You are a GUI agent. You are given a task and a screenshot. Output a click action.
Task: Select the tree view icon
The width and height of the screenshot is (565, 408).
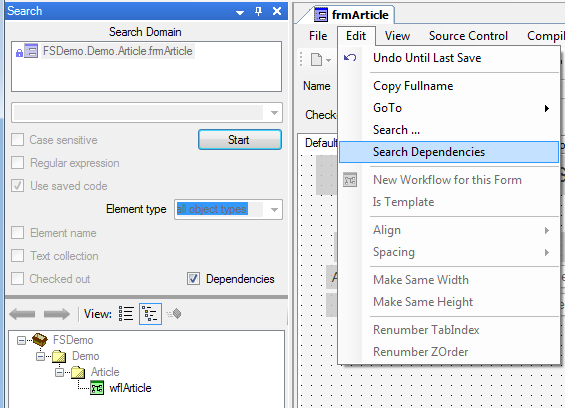click(x=150, y=314)
